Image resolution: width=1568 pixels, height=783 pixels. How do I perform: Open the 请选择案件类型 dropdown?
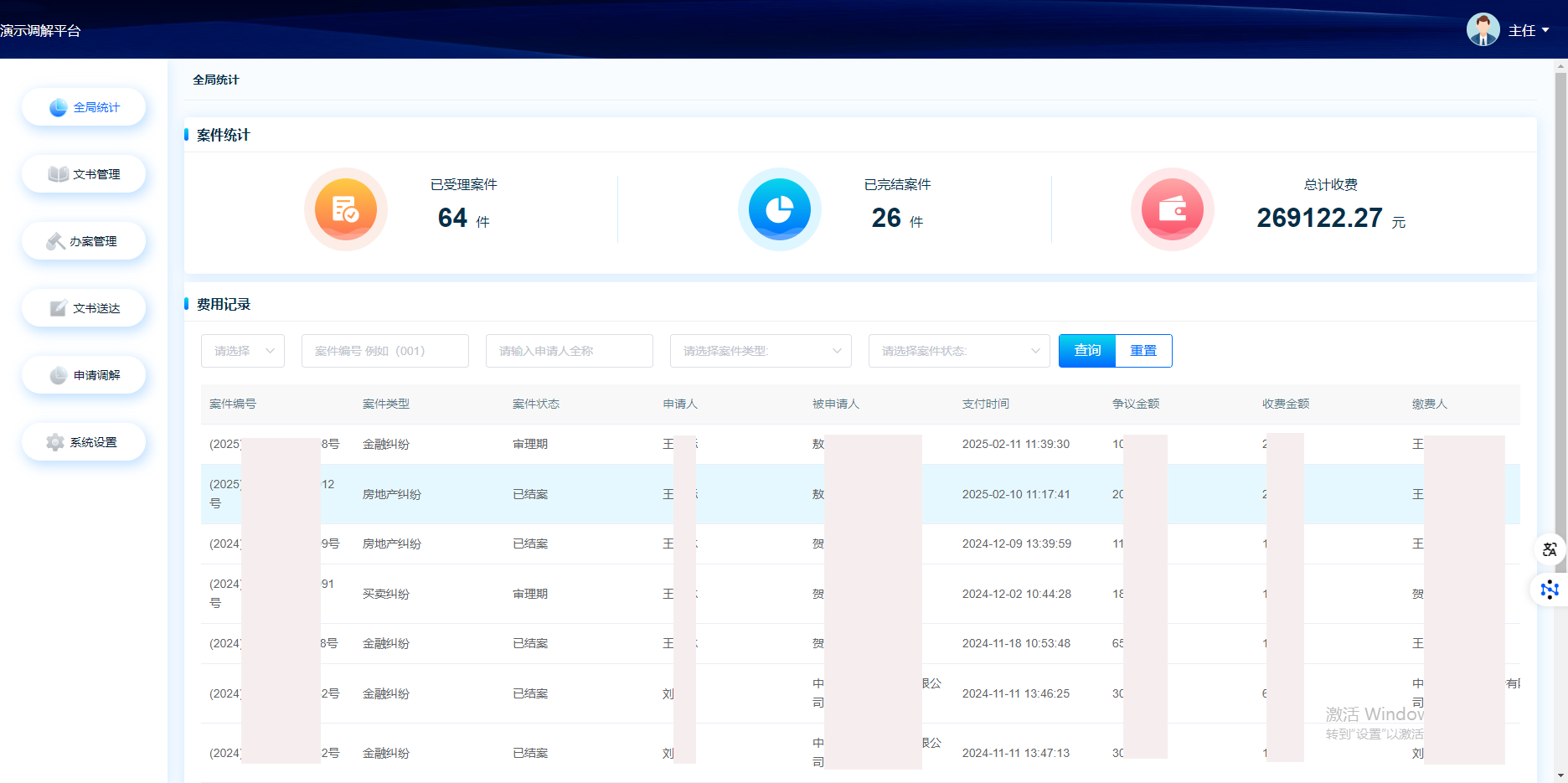click(761, 351)
